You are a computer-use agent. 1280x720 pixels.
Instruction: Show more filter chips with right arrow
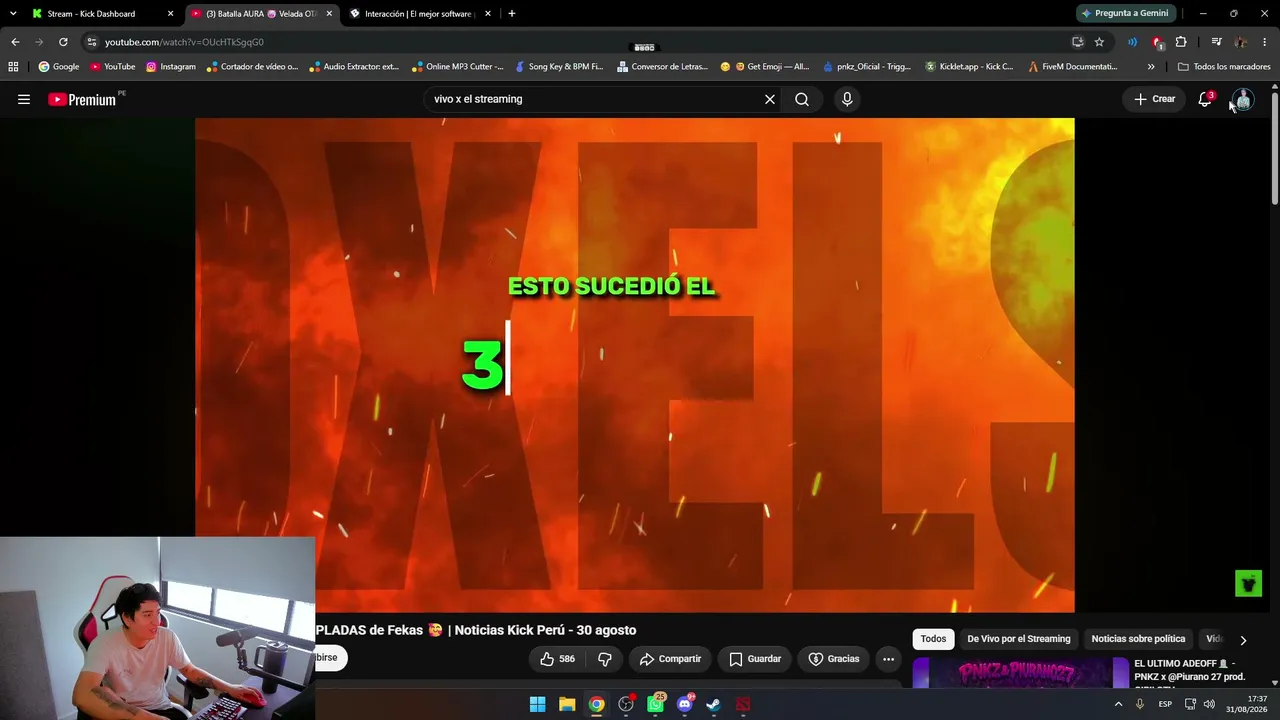[1243, 640]
